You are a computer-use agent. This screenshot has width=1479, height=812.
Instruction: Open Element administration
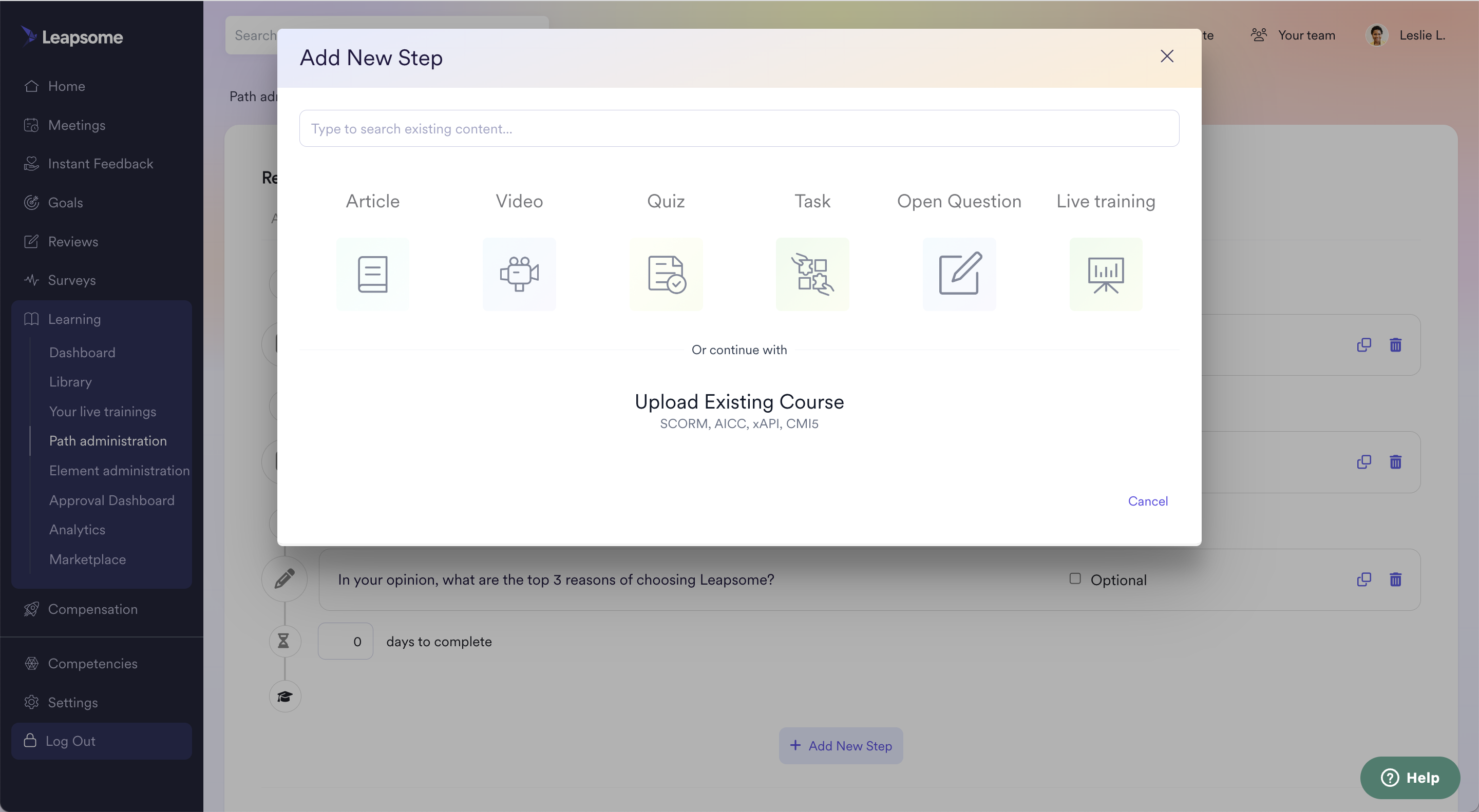point(119,471)
